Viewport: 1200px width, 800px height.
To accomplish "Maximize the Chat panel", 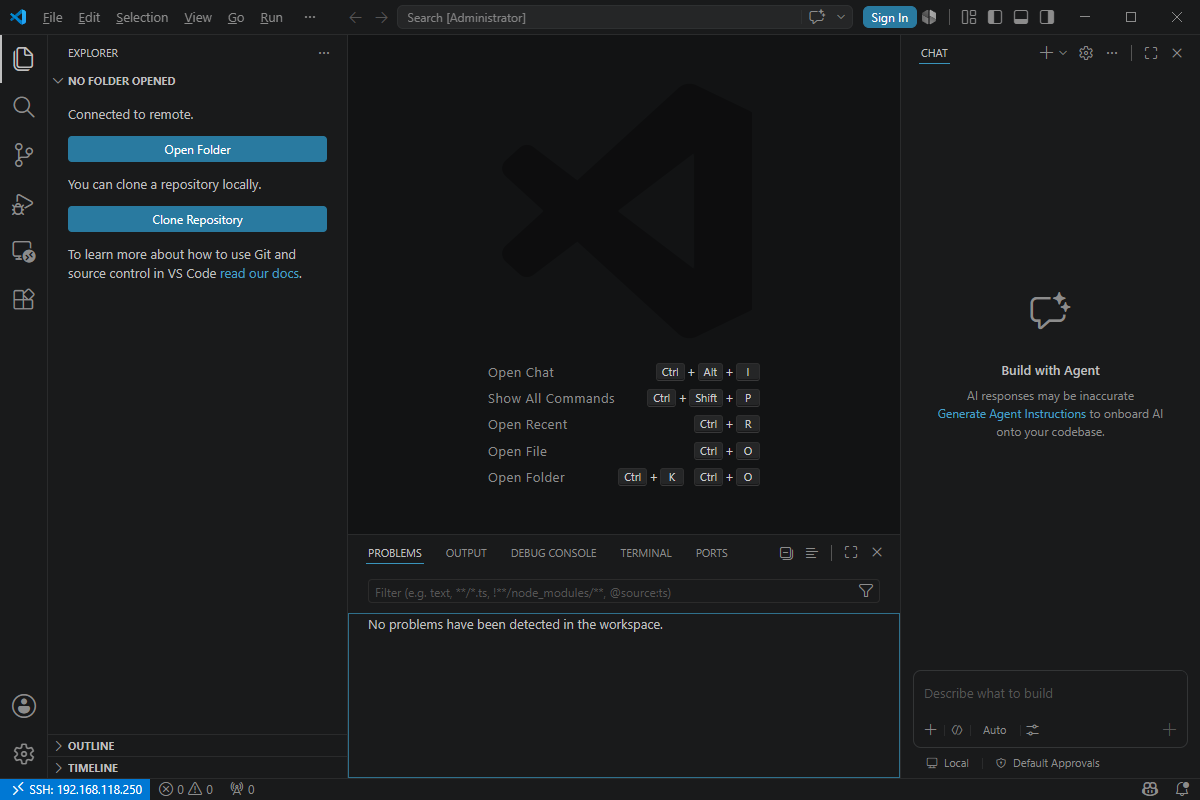I will tap(1151, 53).
